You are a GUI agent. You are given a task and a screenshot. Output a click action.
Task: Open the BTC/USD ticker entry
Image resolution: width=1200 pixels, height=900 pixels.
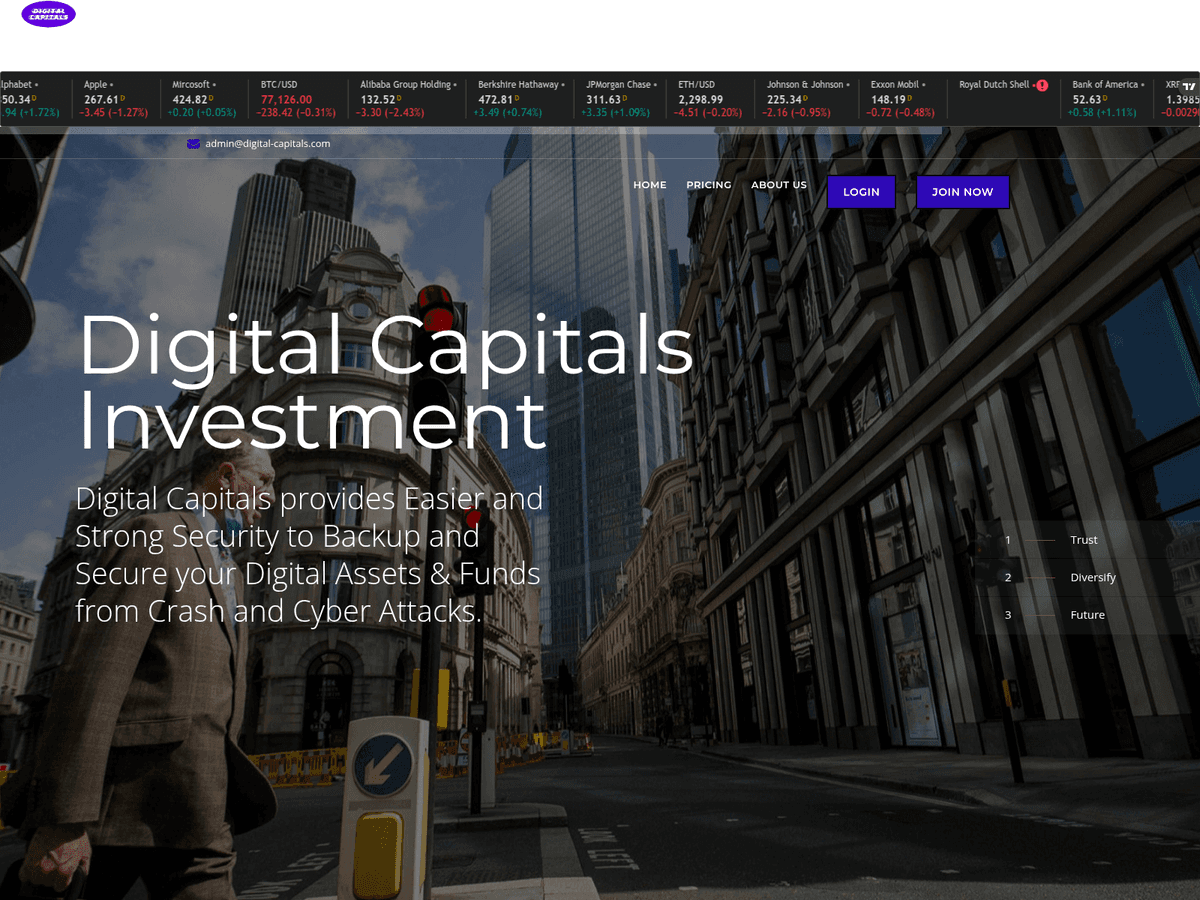click(x=298, y=99)
